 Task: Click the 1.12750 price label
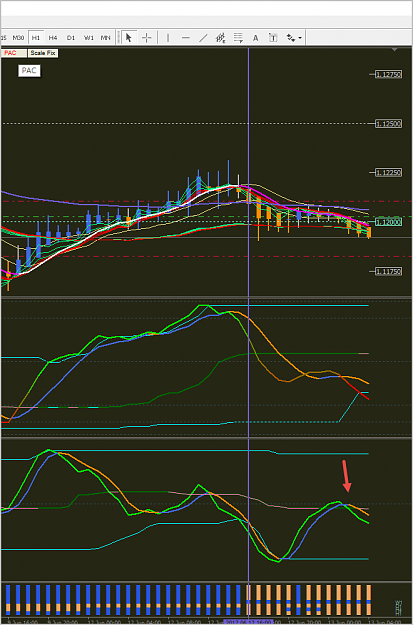(388, 75)
